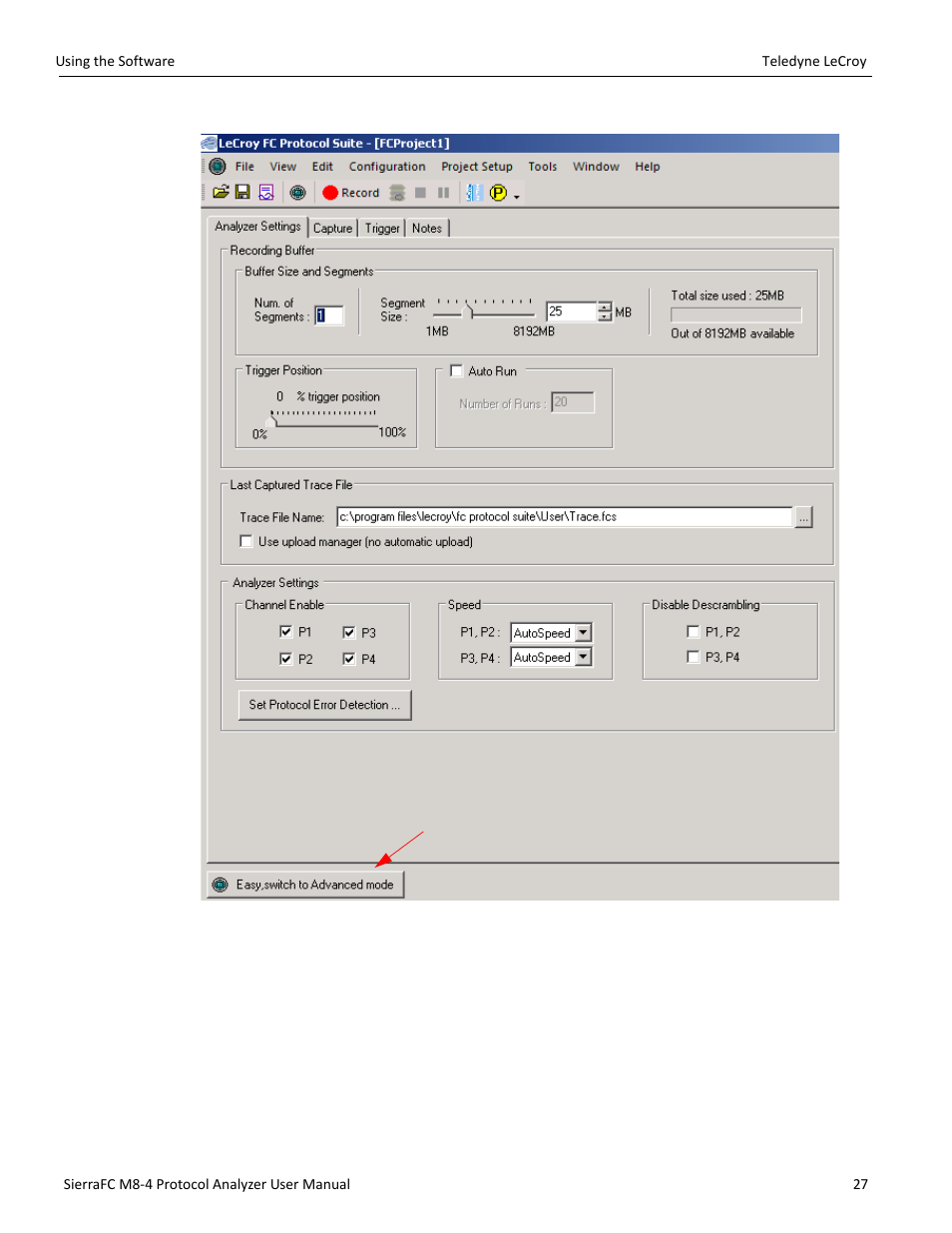This screenshot has width=952, height=1233.
Task: Open the Tools menu
Action: pos(543,167)
